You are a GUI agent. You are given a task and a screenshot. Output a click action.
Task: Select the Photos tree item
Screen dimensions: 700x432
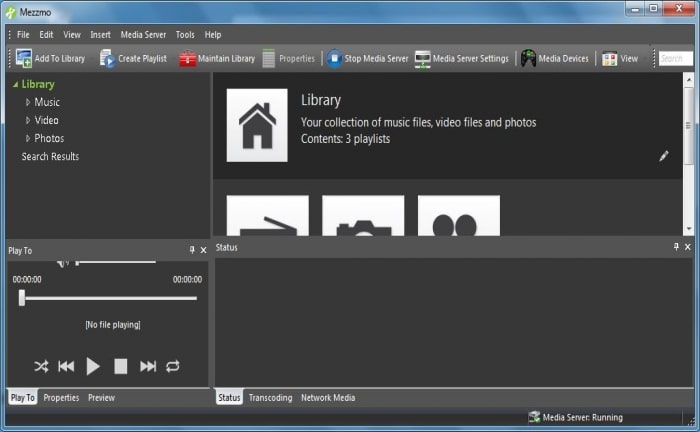[x=49, y=138]
